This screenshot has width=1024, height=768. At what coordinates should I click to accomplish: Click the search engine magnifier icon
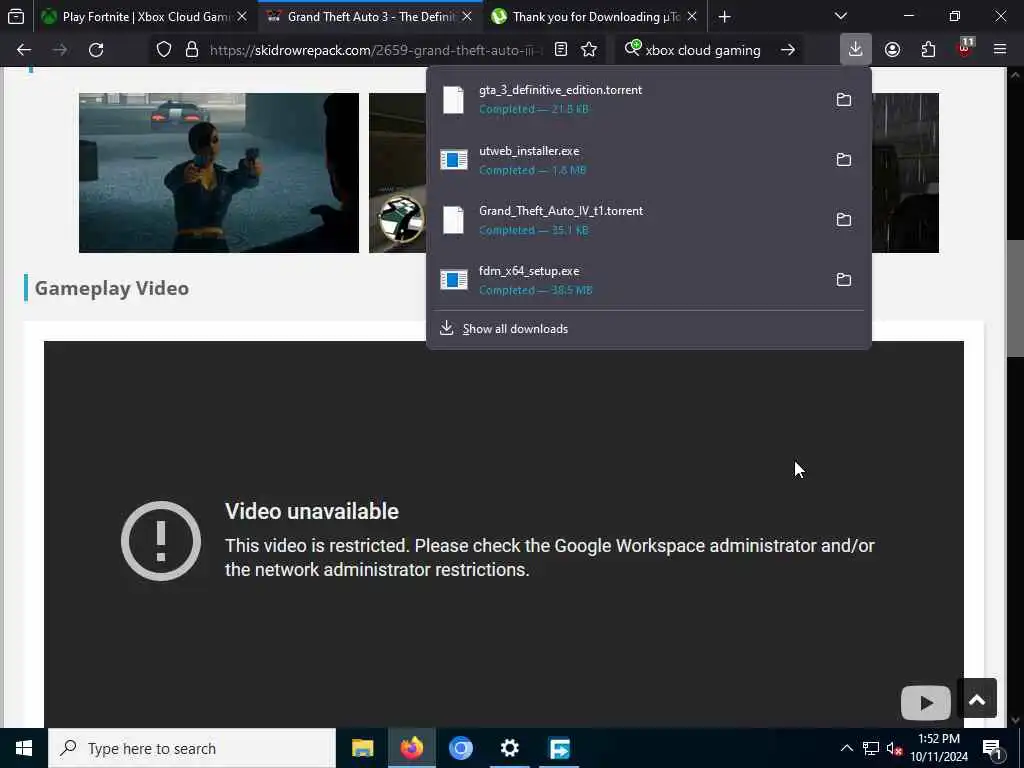pos(632,48)
